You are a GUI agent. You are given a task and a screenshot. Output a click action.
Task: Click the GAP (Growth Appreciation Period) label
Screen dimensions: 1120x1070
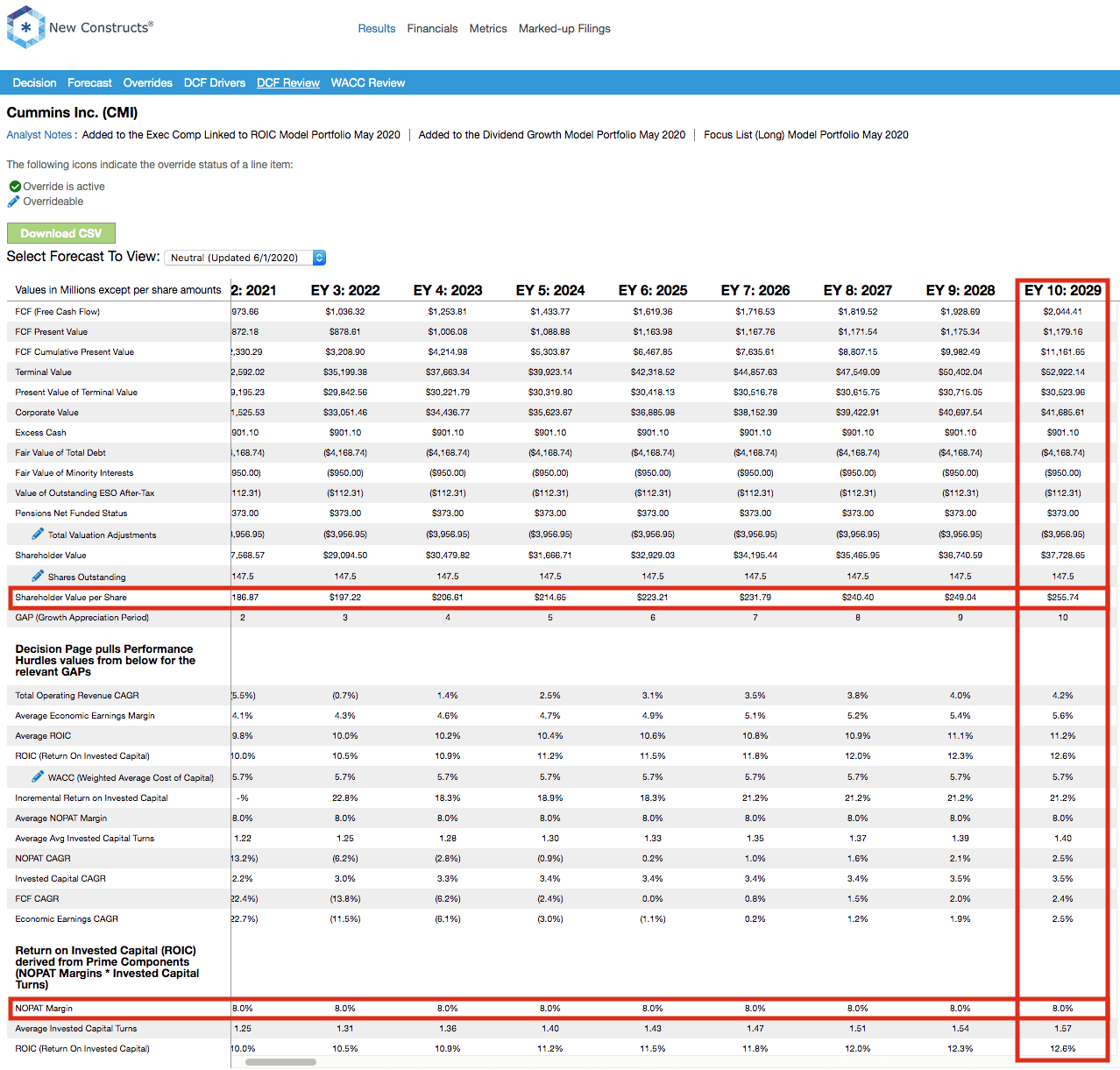[82, 618]
